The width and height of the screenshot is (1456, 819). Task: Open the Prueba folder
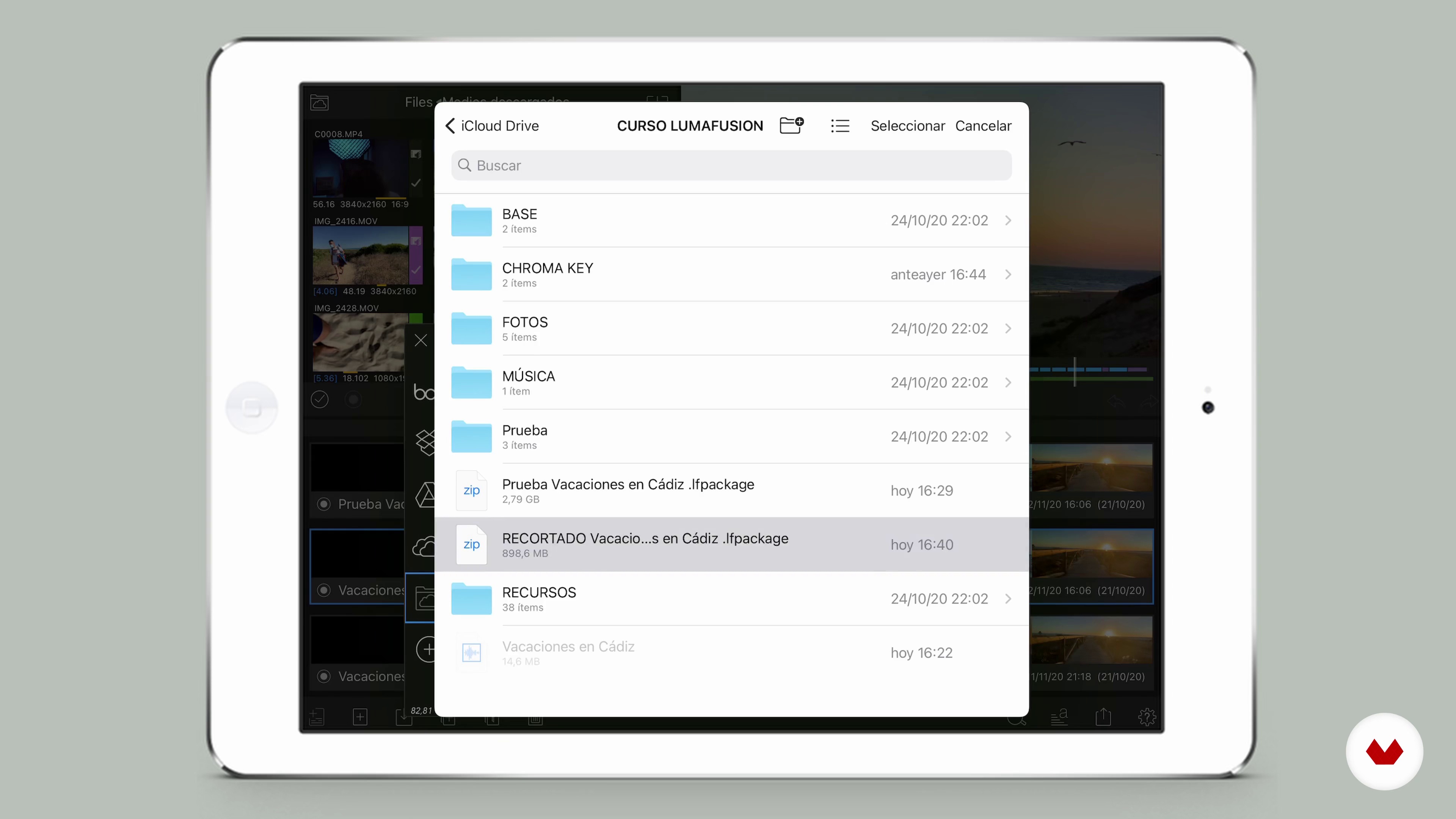coord(731,436)
